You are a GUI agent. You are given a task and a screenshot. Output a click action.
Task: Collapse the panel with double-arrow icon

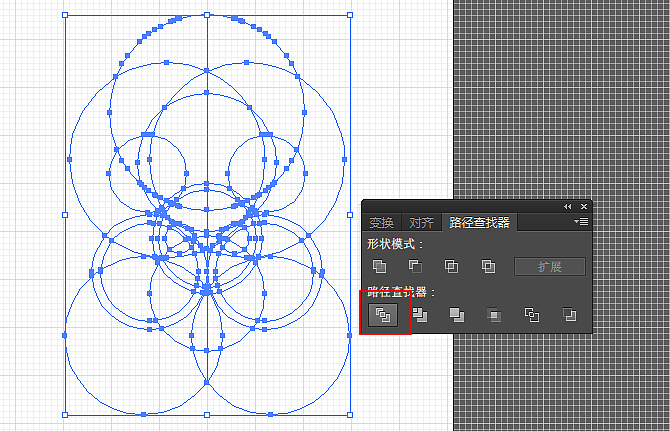567,207
